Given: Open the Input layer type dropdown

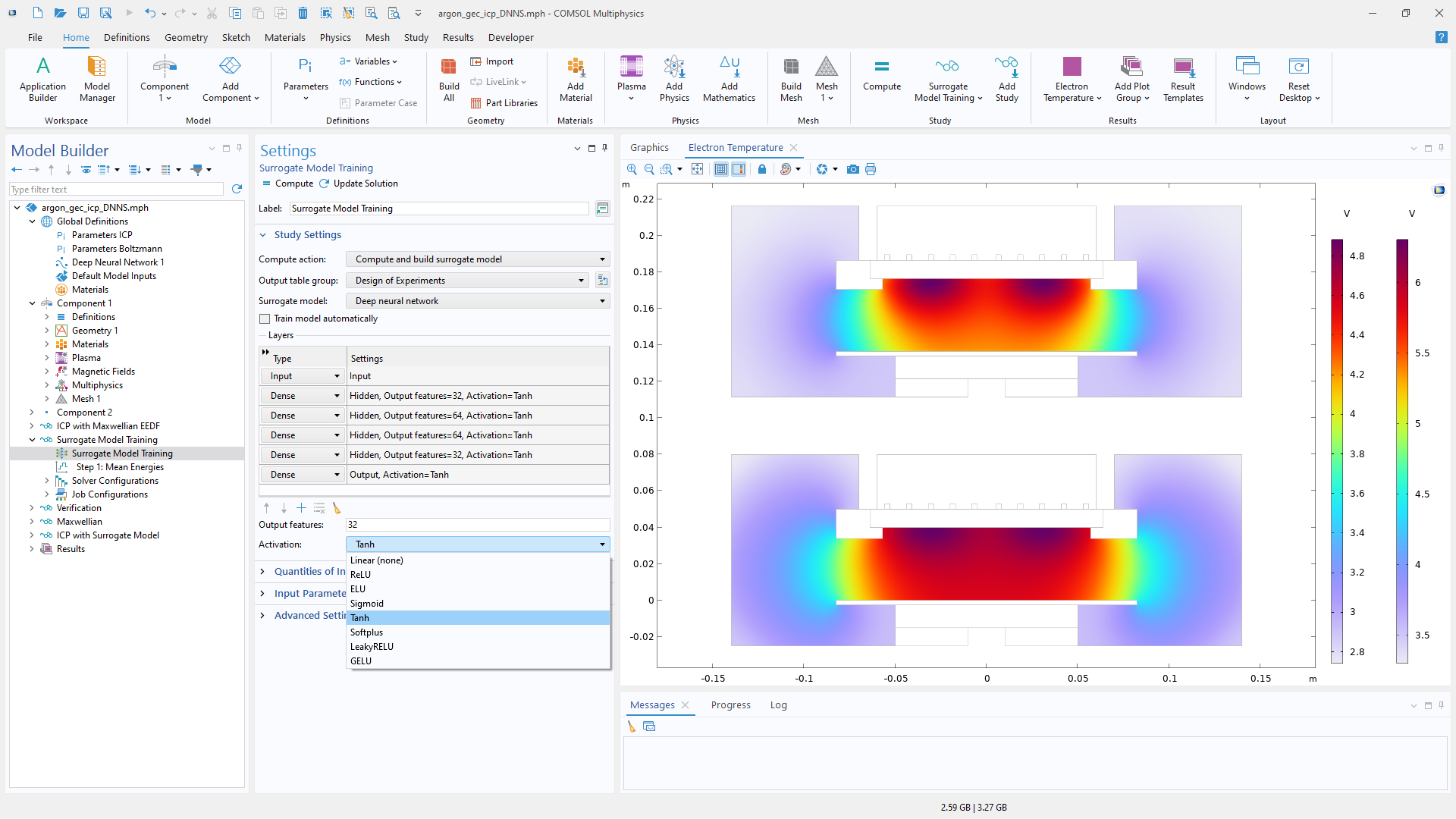Looking at the screenshot, I should click(x=304, y=376).
